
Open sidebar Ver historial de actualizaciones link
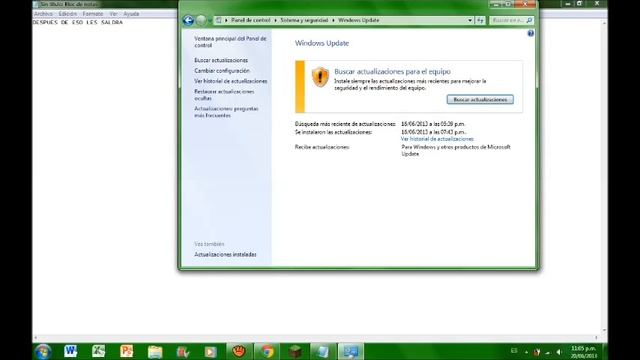pyautogui.click(x=231, y=81)
